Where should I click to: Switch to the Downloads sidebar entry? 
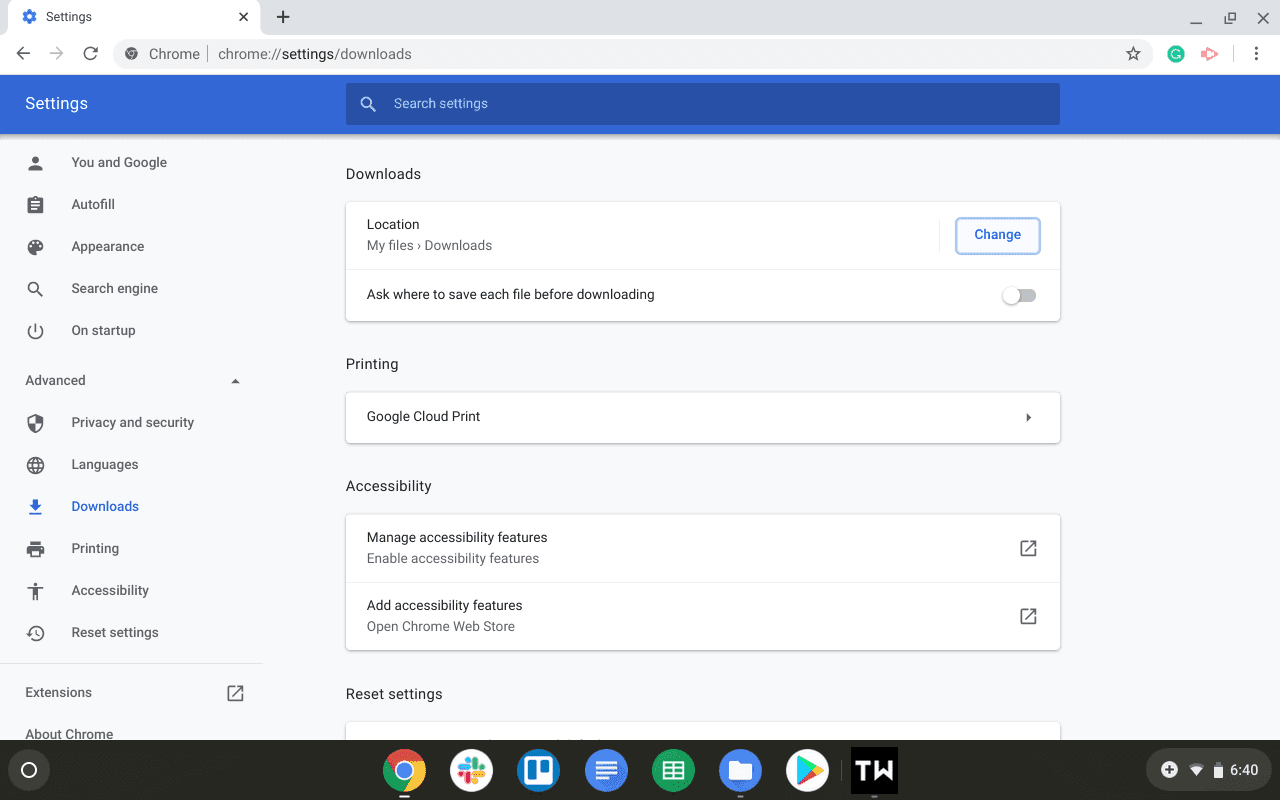[106, 506]
